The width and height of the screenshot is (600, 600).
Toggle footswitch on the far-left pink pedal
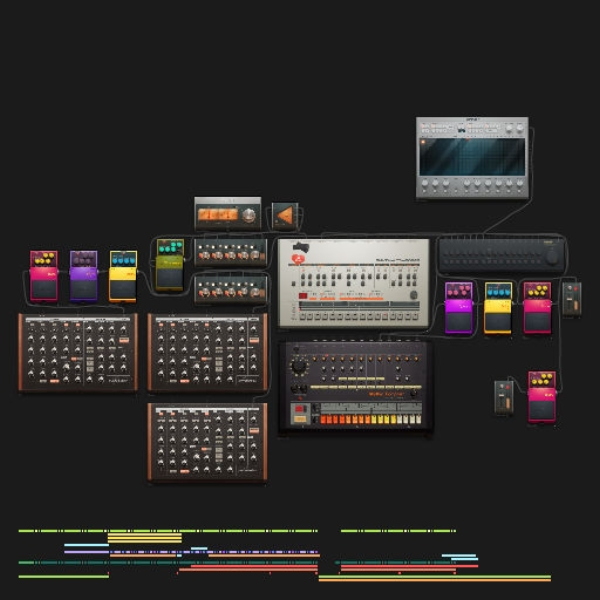tap(44, 289)
